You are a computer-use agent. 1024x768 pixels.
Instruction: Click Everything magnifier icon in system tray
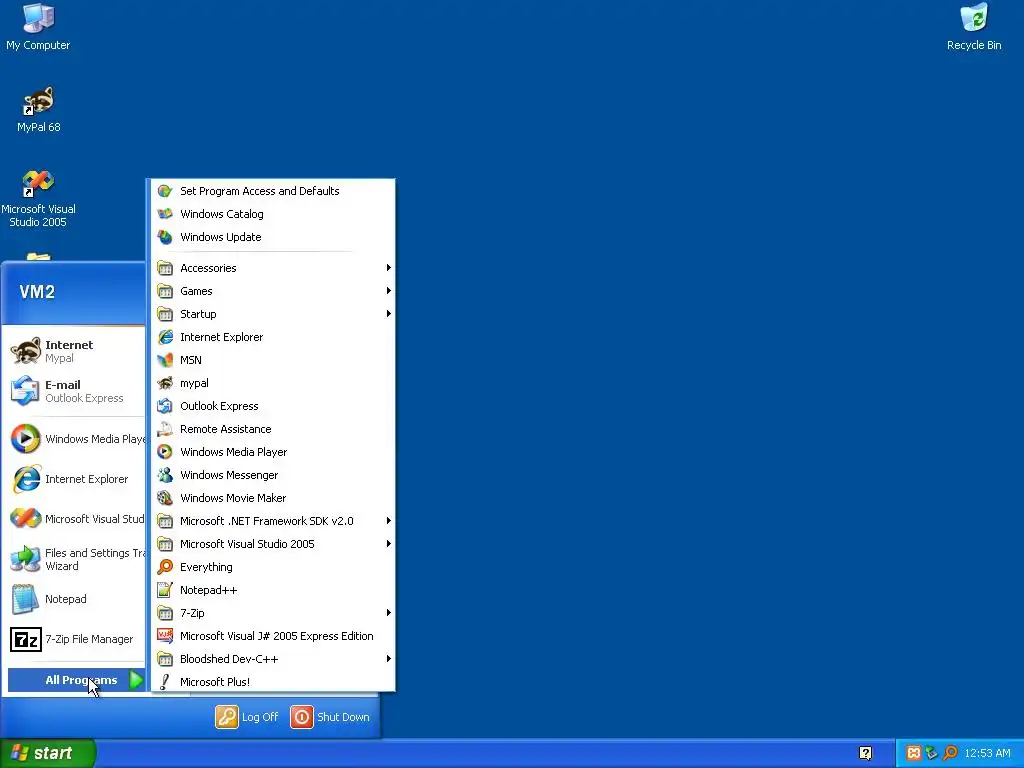coord(950,753)
